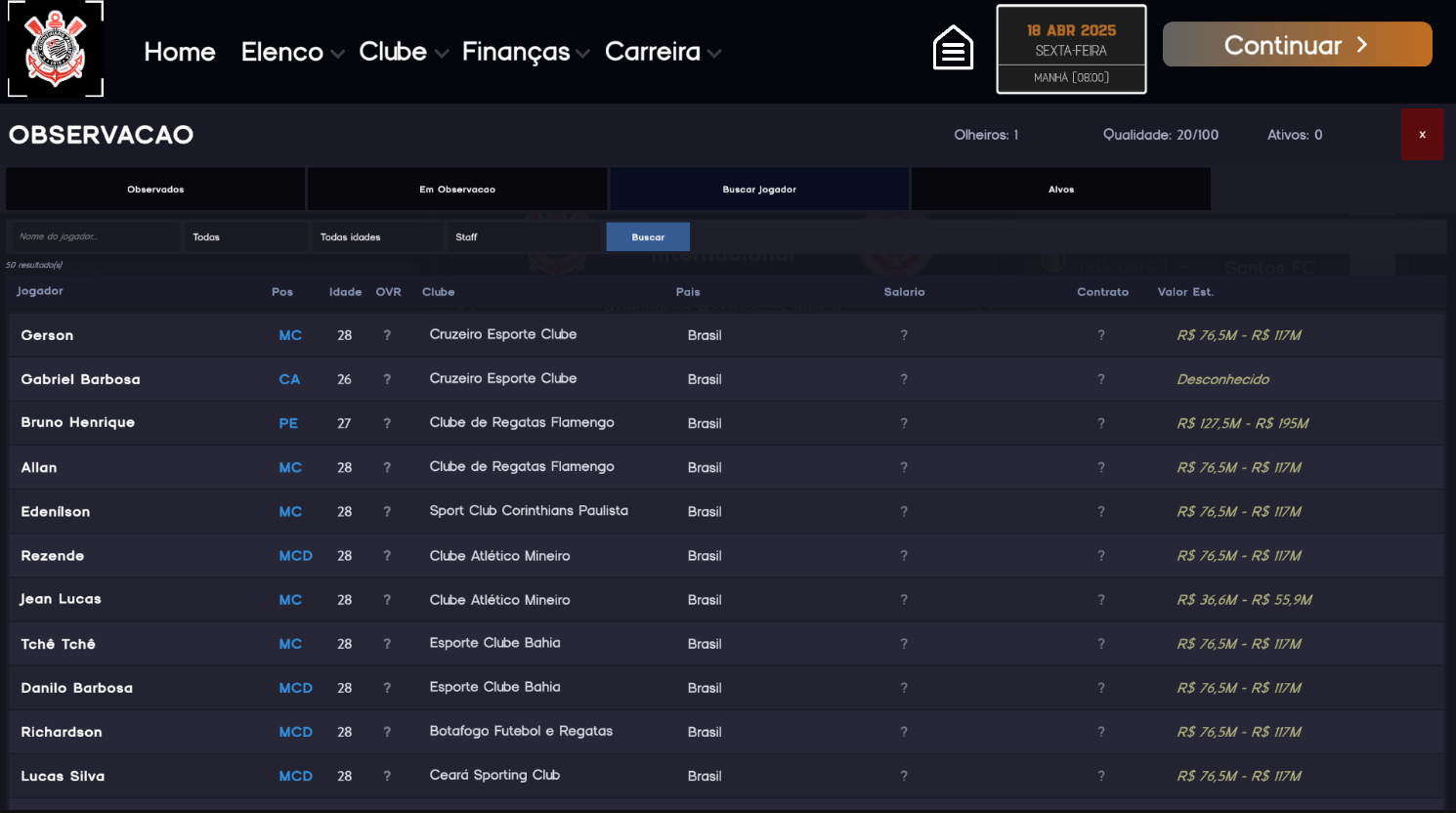Image resolution: width=1456 pixels, height=813 pixels.
Task: Go to the Home page
Action: 180,52
